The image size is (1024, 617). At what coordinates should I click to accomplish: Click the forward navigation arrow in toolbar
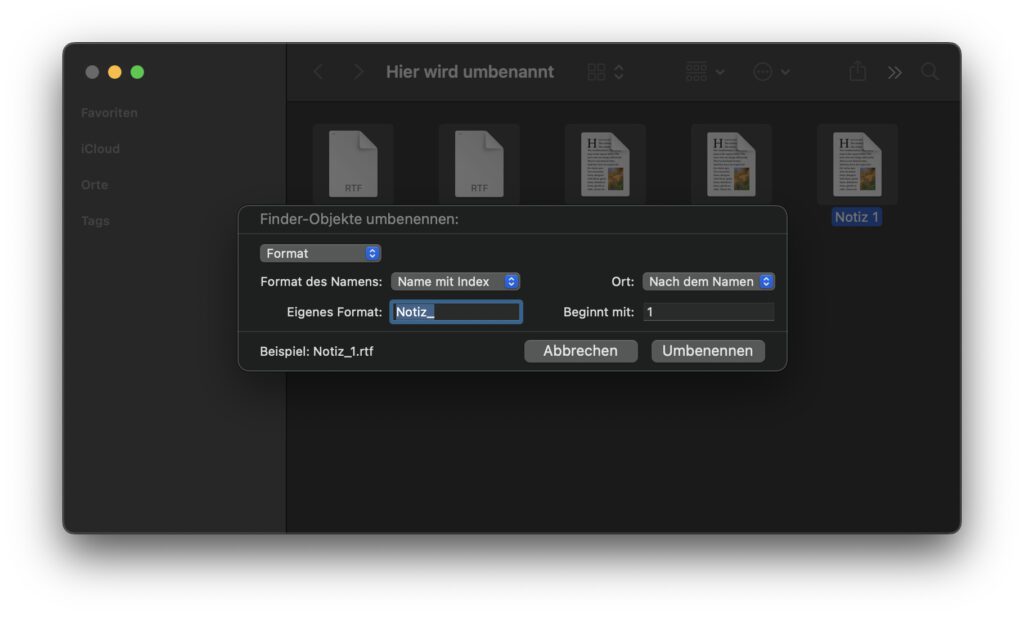(x=358, y=72)
